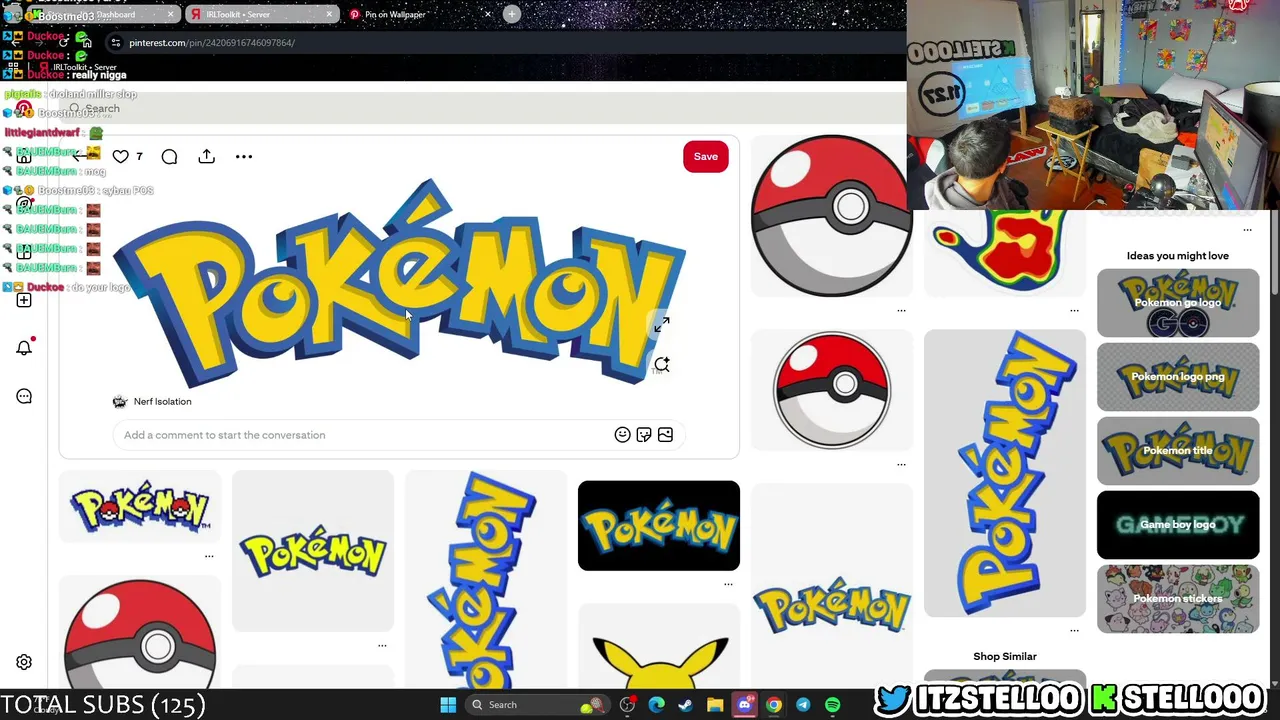Open the tall vertical Pokemon logo pin

click(1005, 473)
